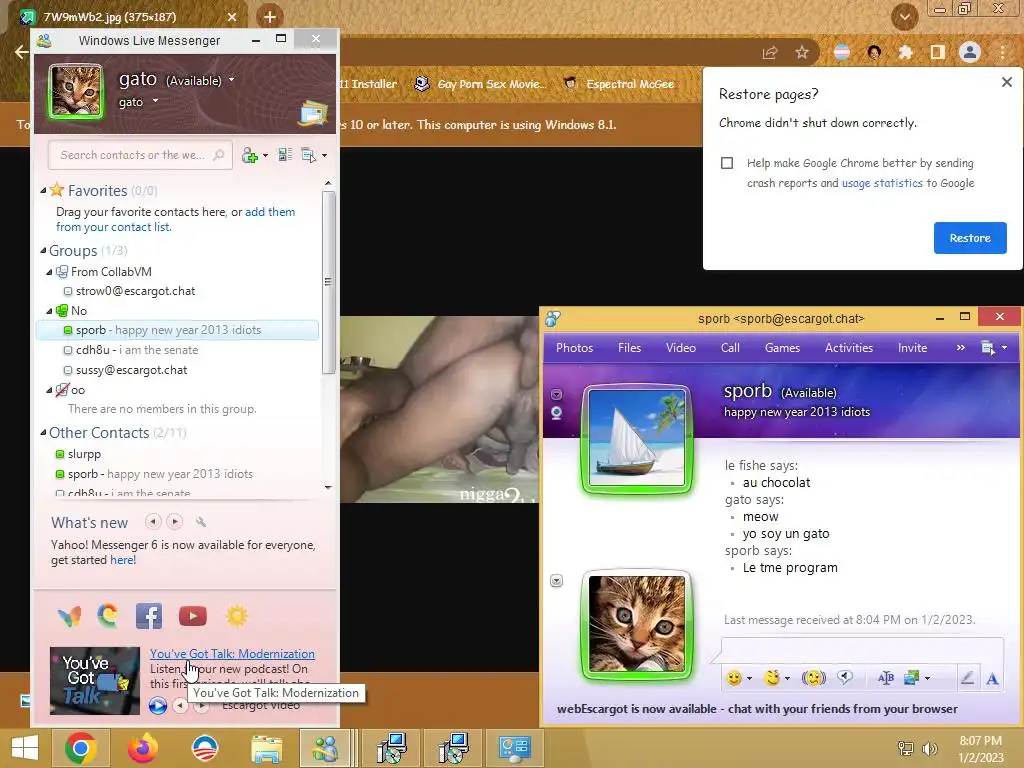Open Chrome side panel icon

pyautogui.click(x=938, y=52)
